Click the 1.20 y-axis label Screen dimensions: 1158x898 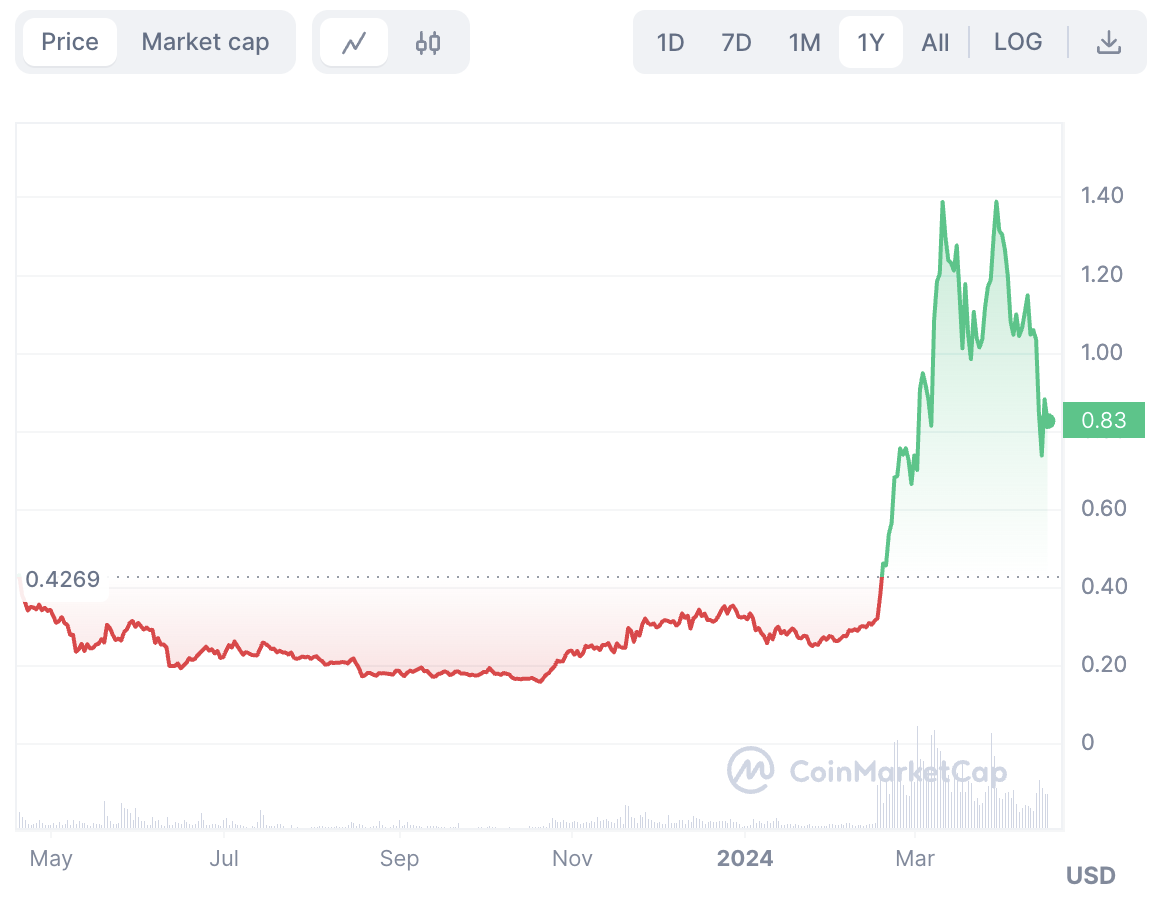click(x=1102, y=274)
